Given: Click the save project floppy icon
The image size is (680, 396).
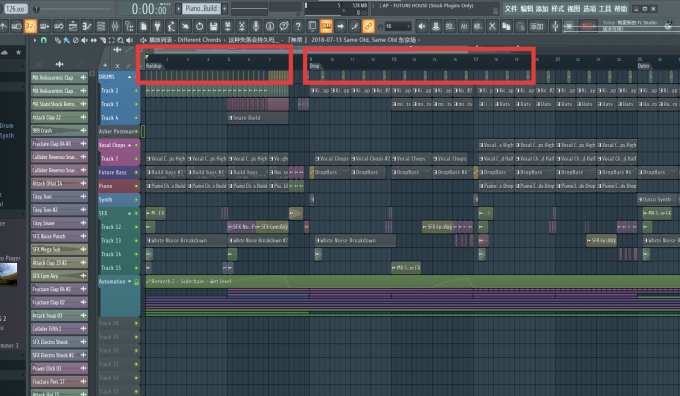Looking at the screenshot, I should click(213, 26).
